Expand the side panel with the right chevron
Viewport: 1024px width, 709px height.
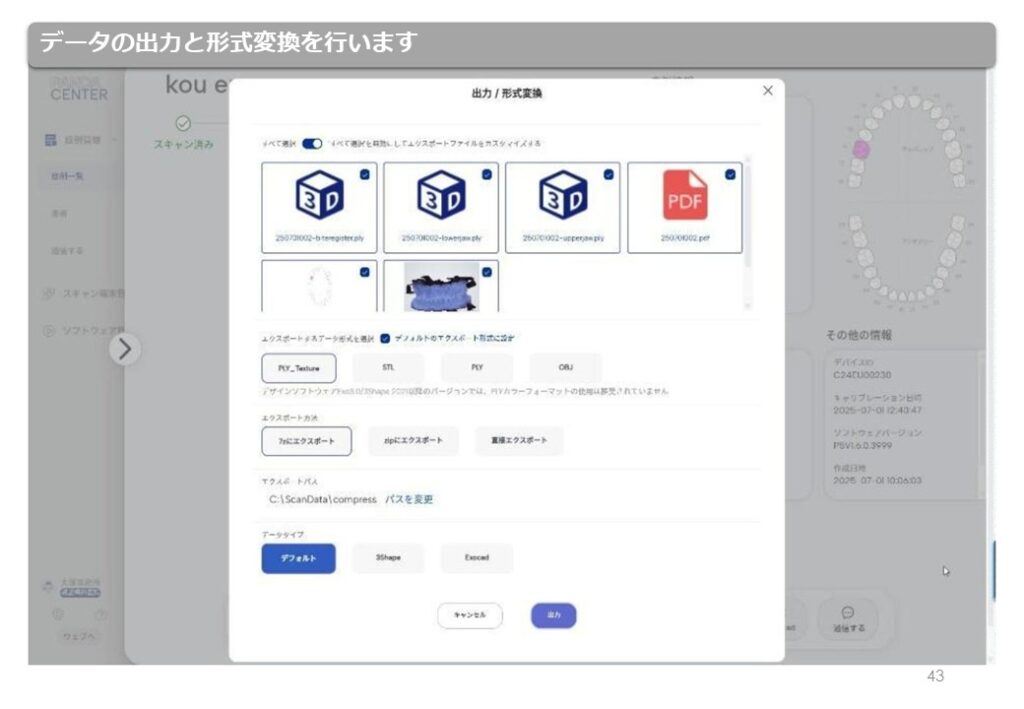pos(127,349)
